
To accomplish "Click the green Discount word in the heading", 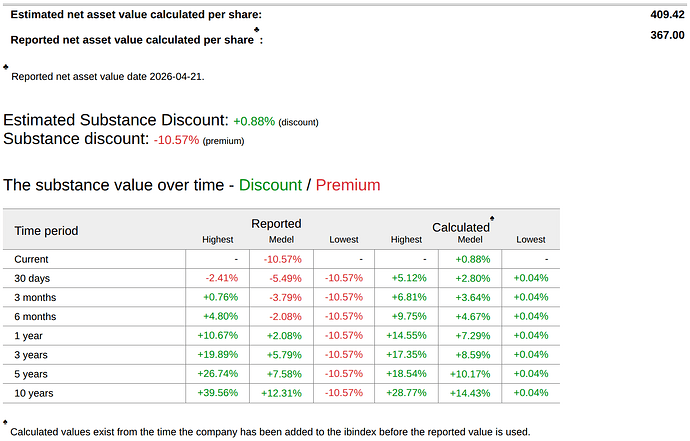I will click(270, 185).
